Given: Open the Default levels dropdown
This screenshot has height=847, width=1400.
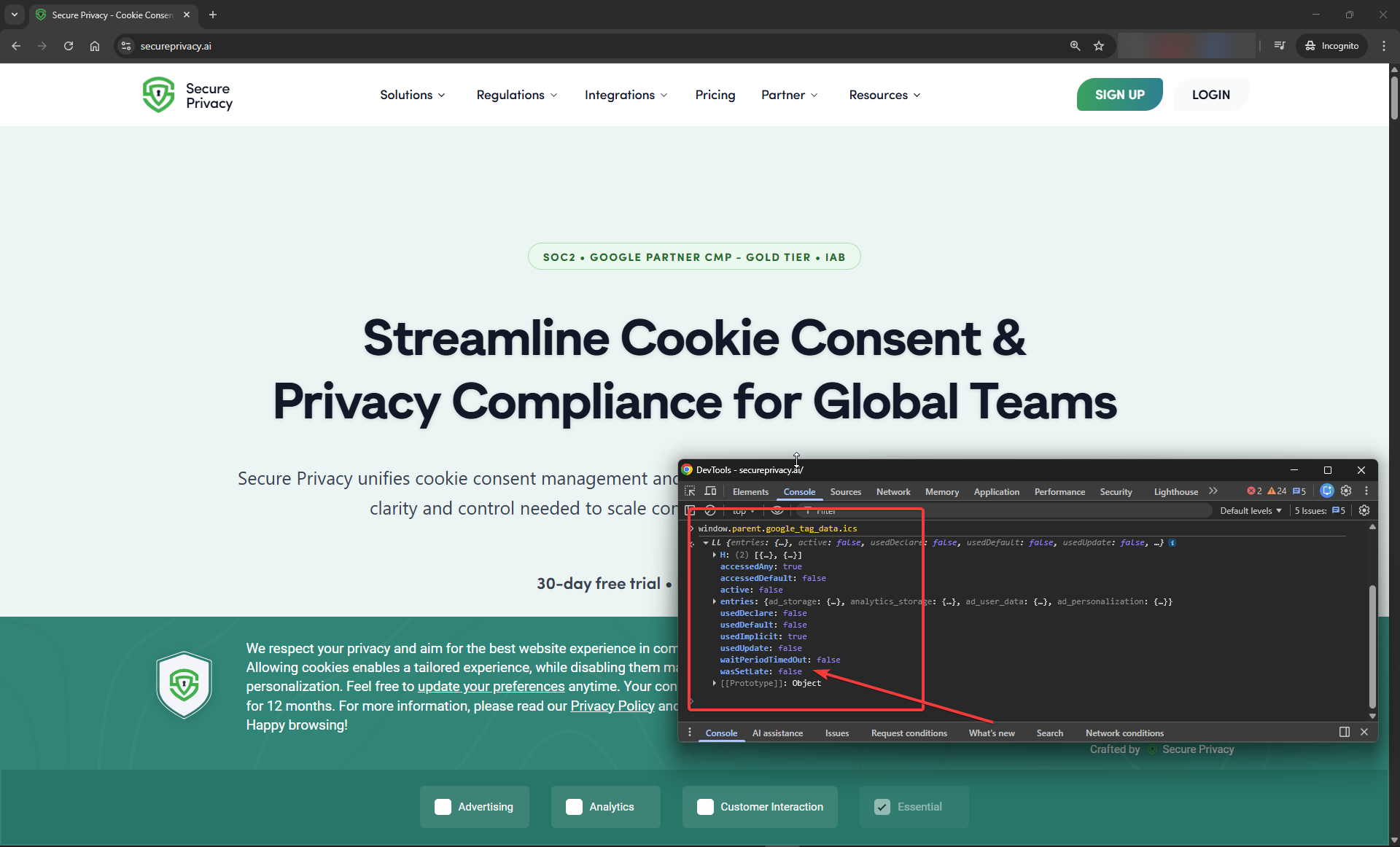Looking at the screenshot, I should (1250, 510).
